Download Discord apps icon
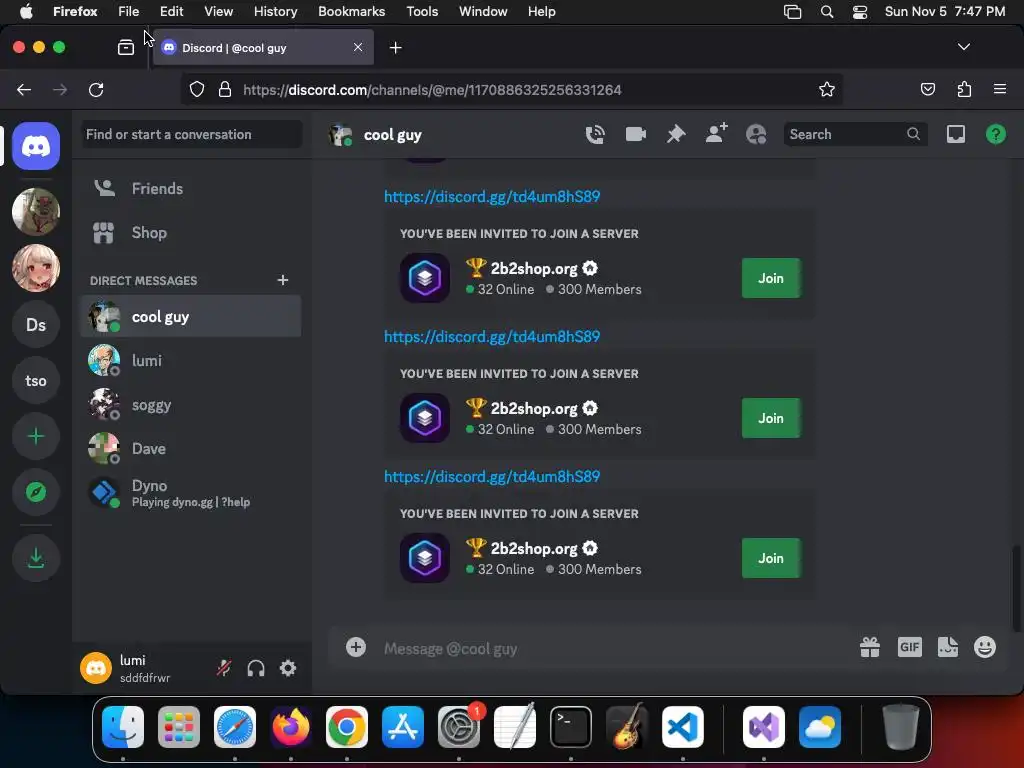Image resolution: width=1024 pixels, height=768 pixels. [x=36, y=558]
